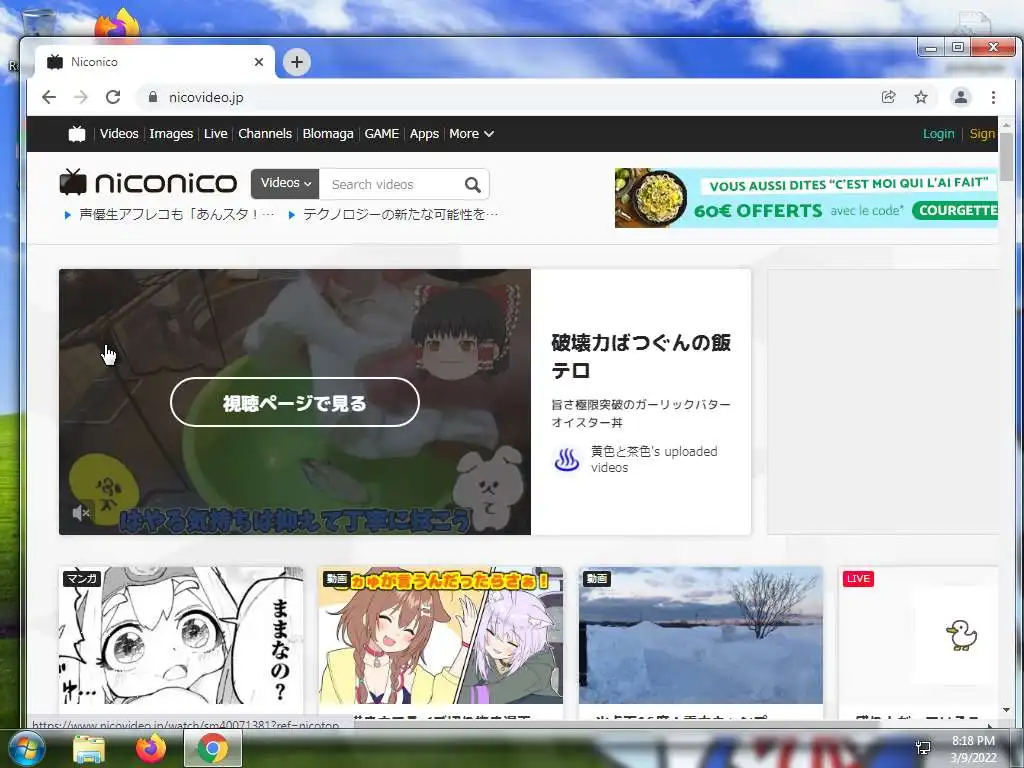1024x768 pixels.
Task: Click the large niconico logo
Action: coord(148,182)
